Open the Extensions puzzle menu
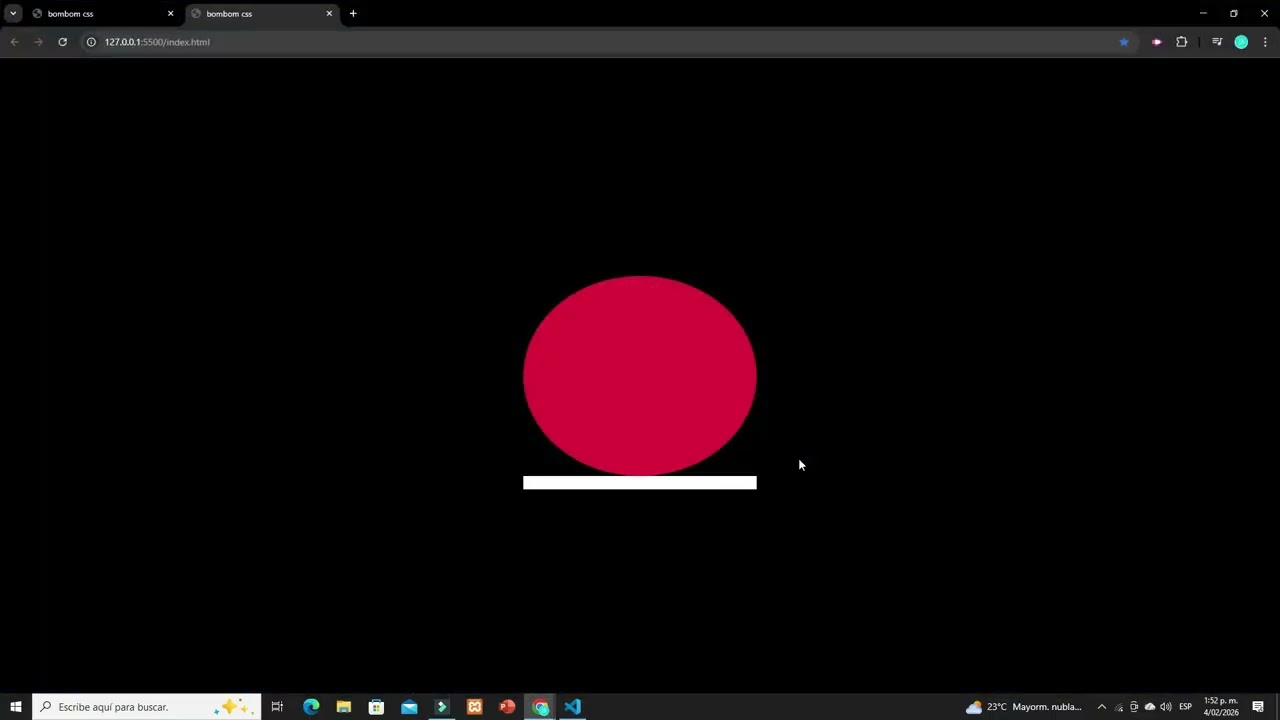Image resolution: width=1280 pixels, height=720 pixels. [x=1182, y=42]
